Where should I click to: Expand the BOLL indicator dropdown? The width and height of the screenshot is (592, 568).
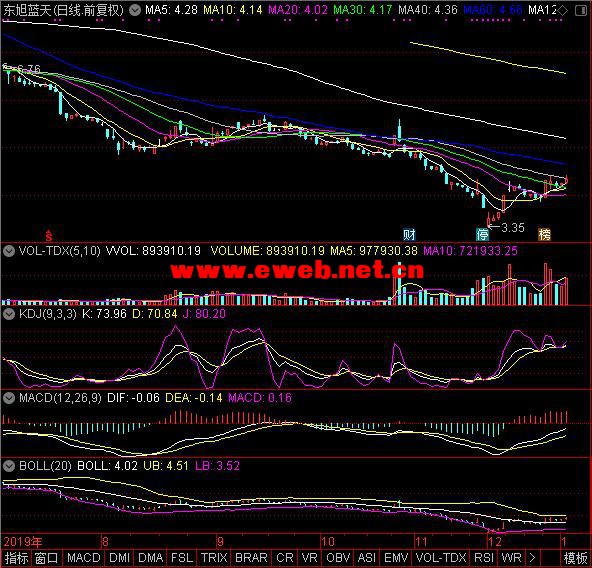pos(9,466)
